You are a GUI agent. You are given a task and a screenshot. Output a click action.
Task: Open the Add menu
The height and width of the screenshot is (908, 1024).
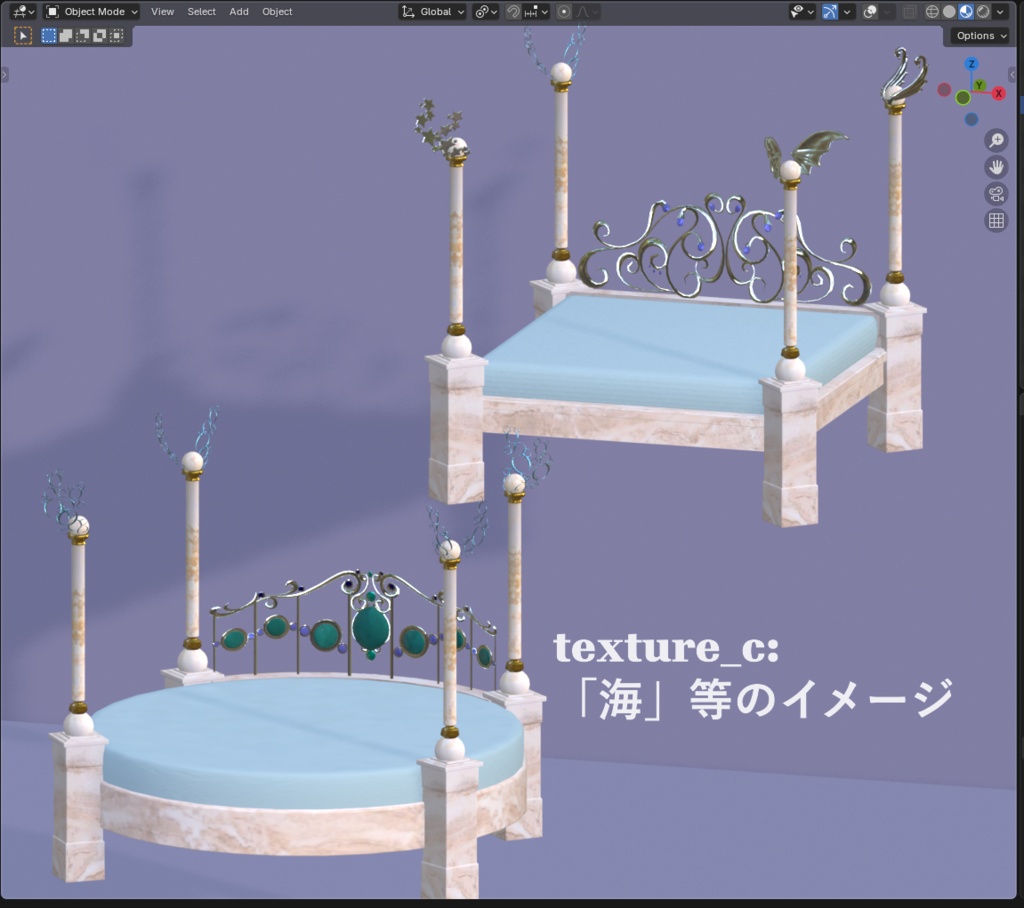(x=239, y=11)
